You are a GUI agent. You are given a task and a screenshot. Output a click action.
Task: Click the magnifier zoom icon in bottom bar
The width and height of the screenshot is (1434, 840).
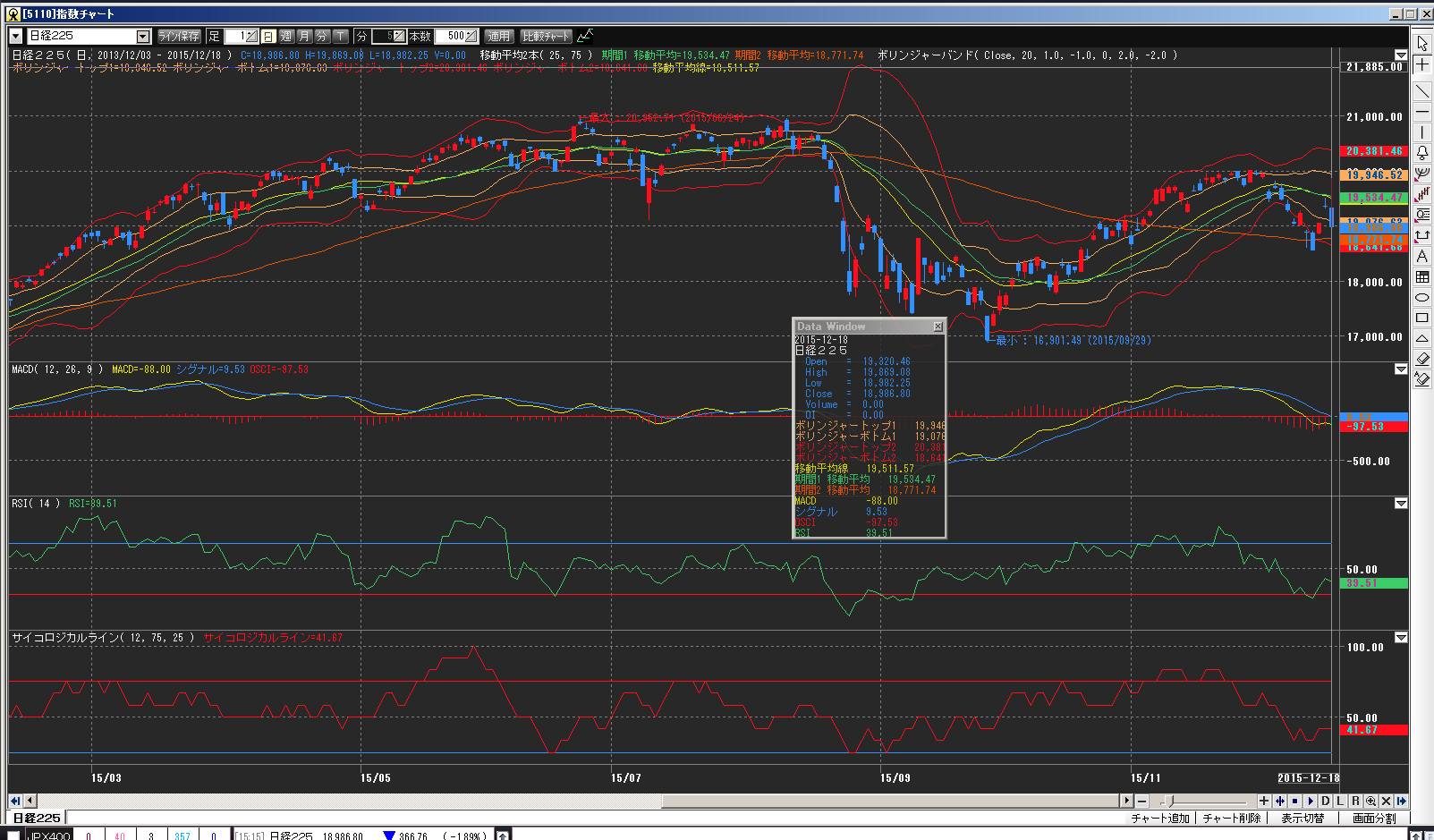(1370, 802)
